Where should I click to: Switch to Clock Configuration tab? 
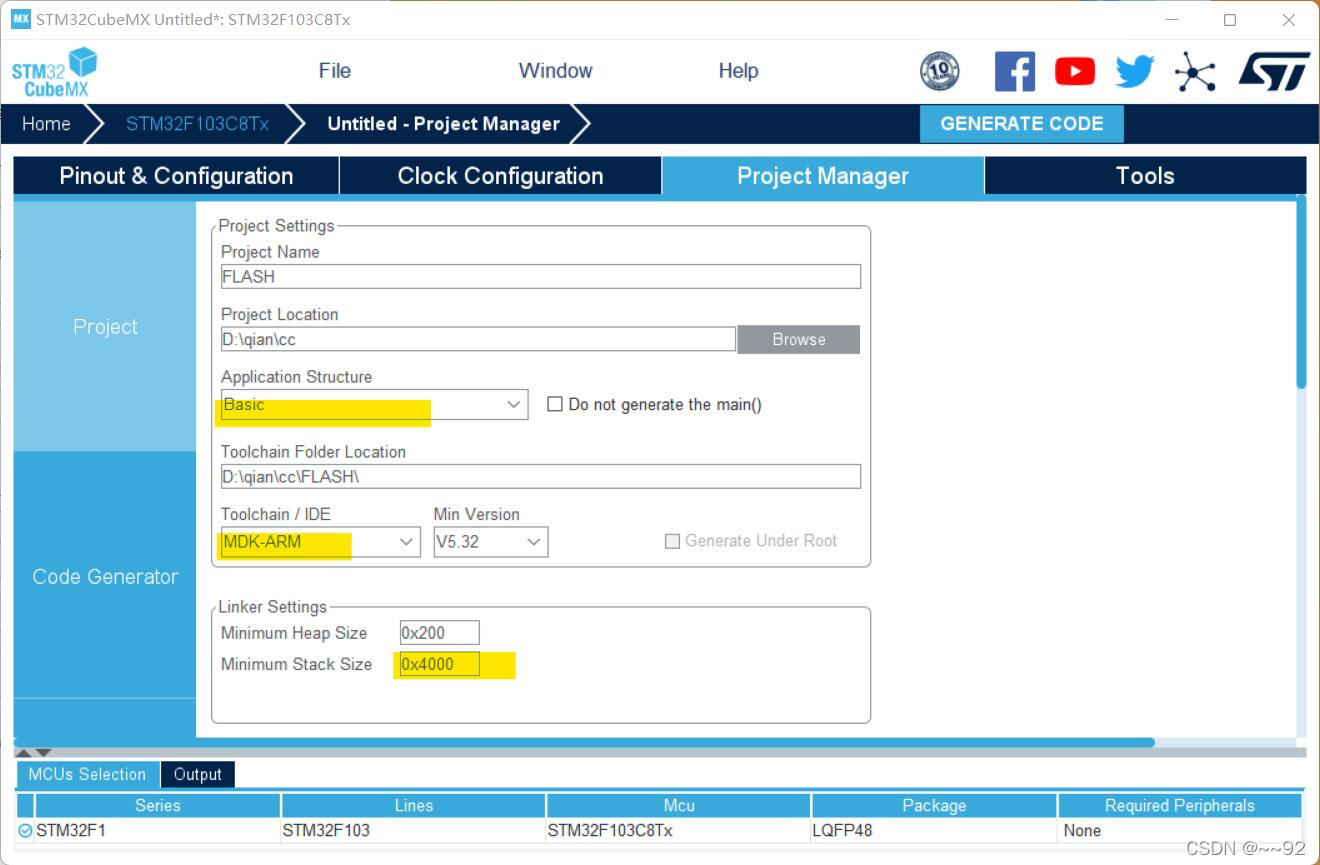(500, 176)
